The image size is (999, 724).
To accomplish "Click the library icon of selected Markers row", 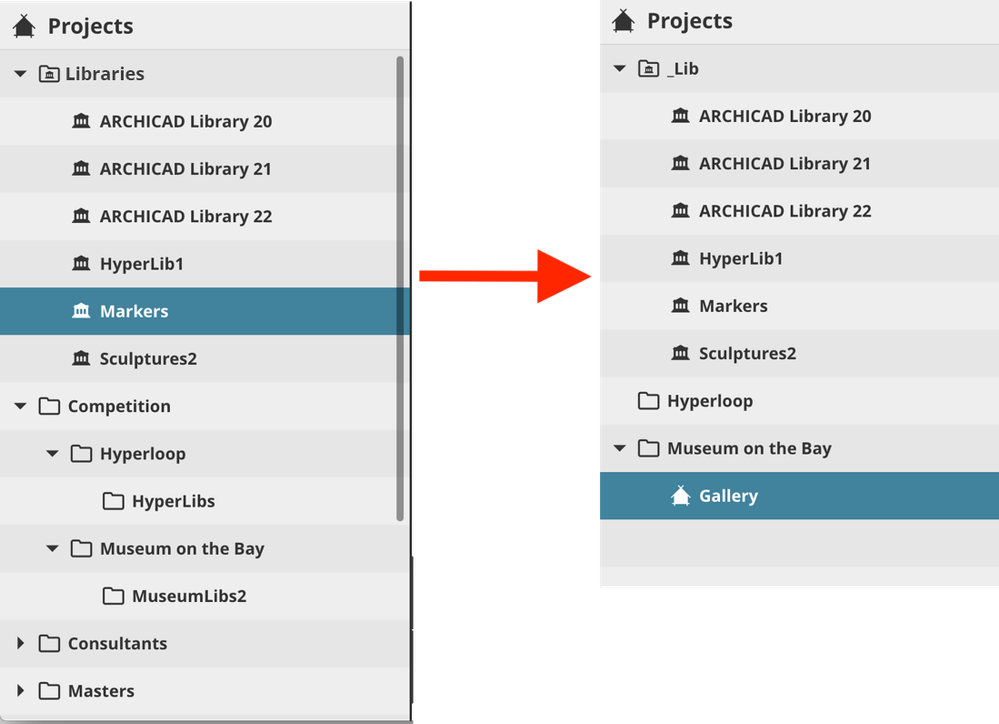I will coord(82,311).
